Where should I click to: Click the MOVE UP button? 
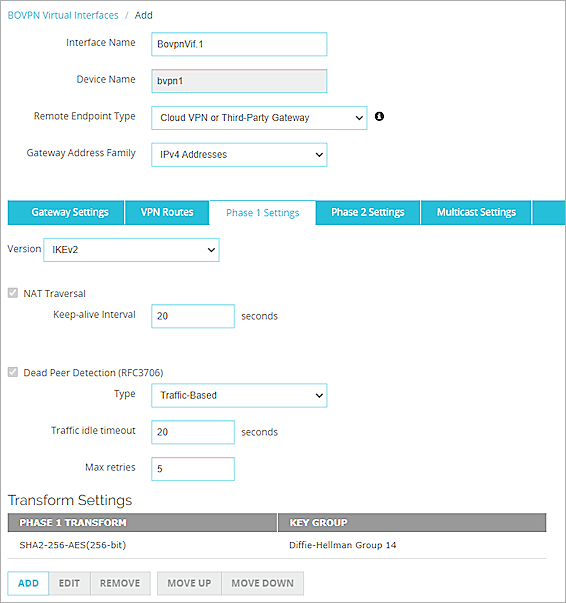point(189,583)
